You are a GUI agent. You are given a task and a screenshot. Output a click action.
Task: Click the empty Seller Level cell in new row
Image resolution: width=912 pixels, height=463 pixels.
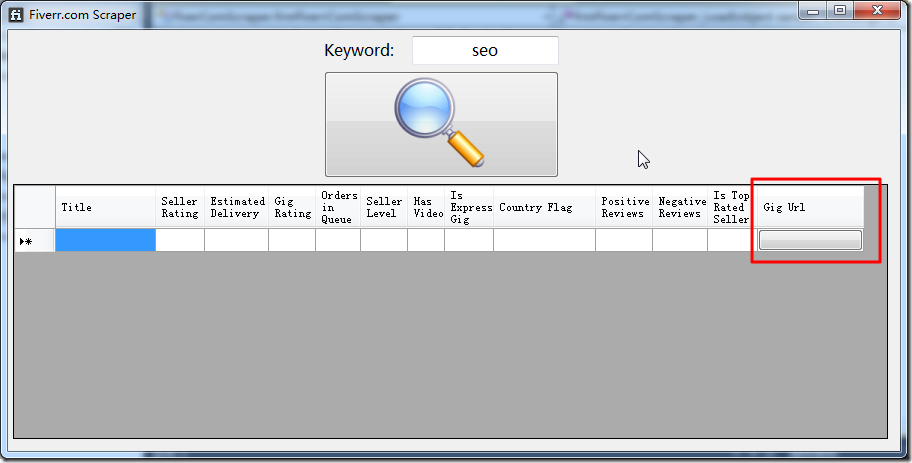pos(384,240)
